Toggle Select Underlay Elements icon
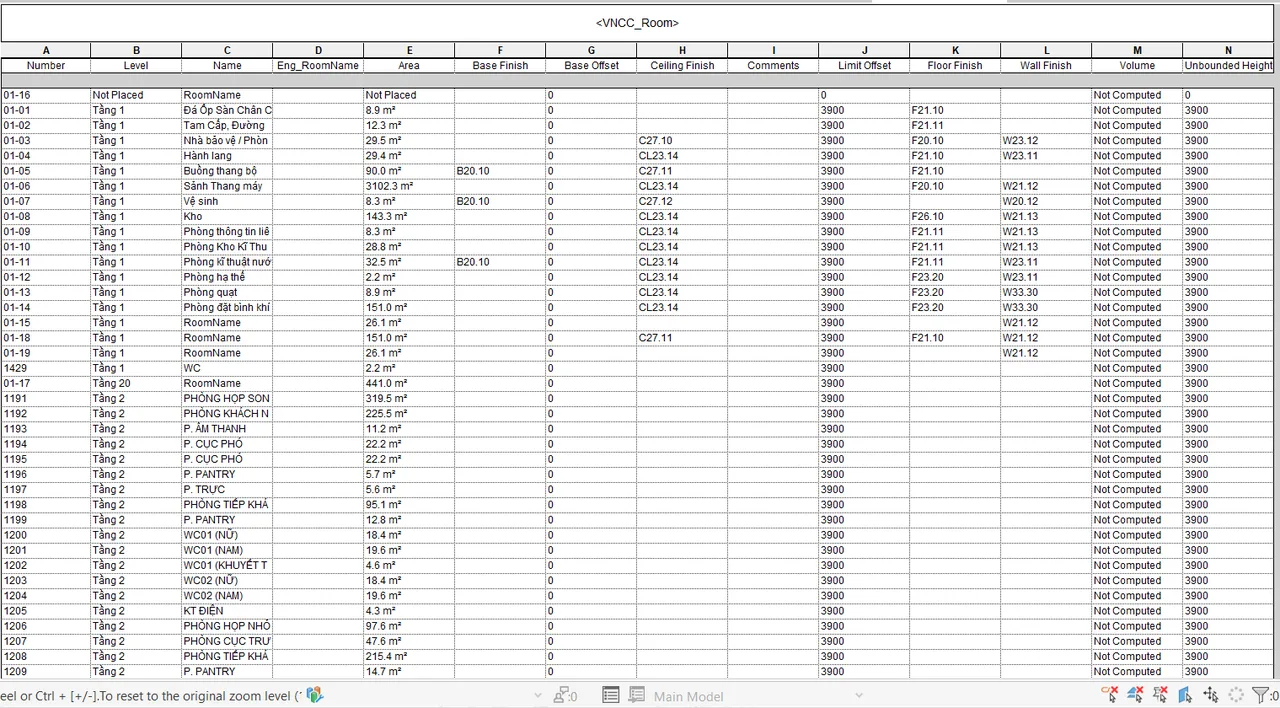1280x708 pixels. pos(1135,695)
